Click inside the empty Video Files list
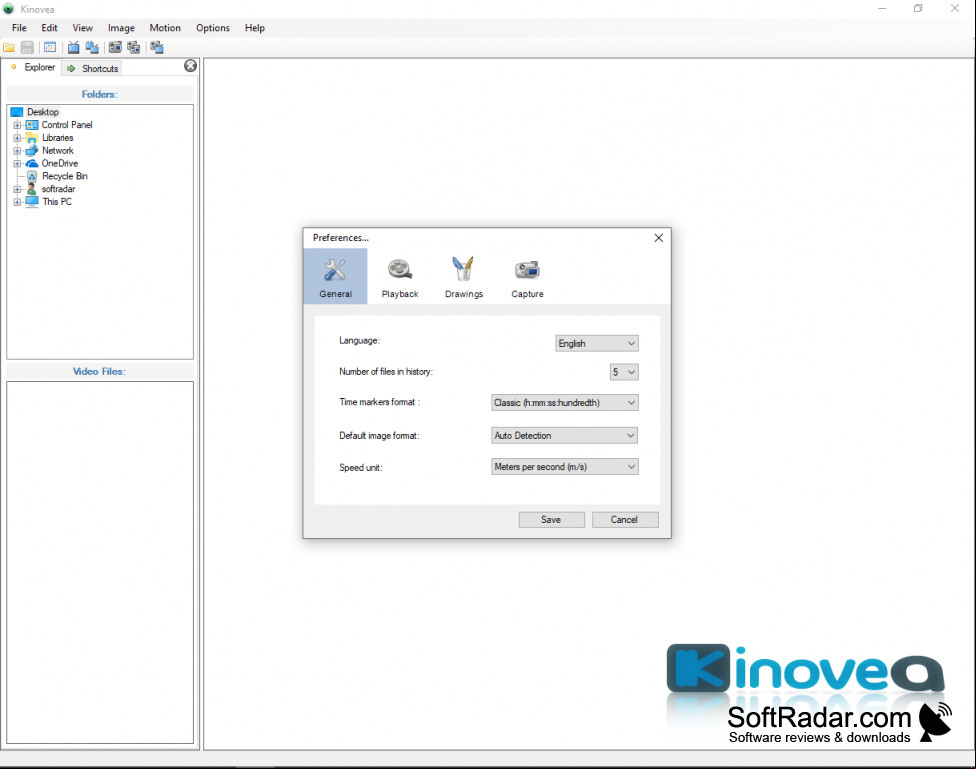Screen dimensions: 976x769 100,562
